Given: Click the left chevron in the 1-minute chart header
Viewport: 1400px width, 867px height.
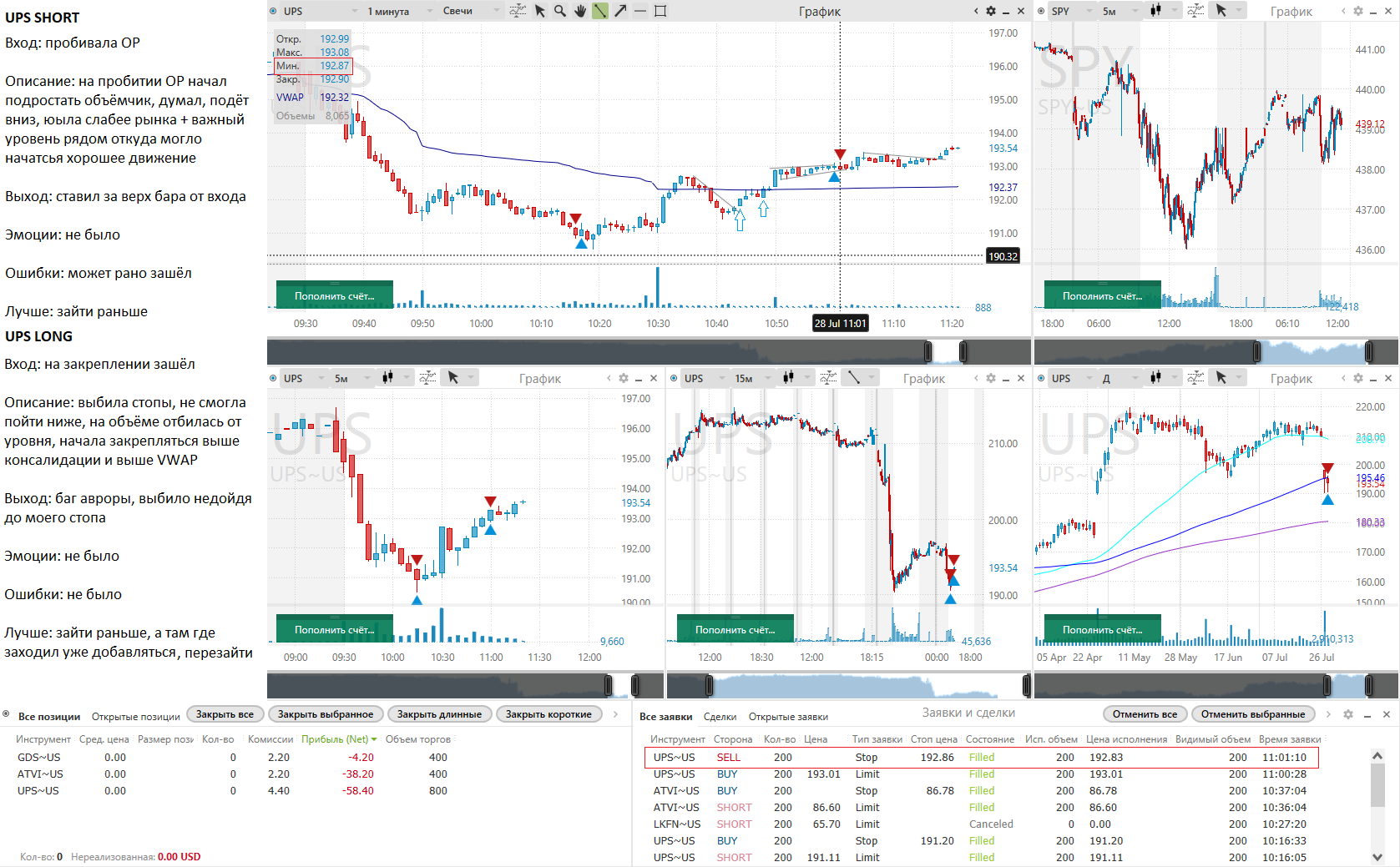Looking at the screenshot, I should click(976, 11).
